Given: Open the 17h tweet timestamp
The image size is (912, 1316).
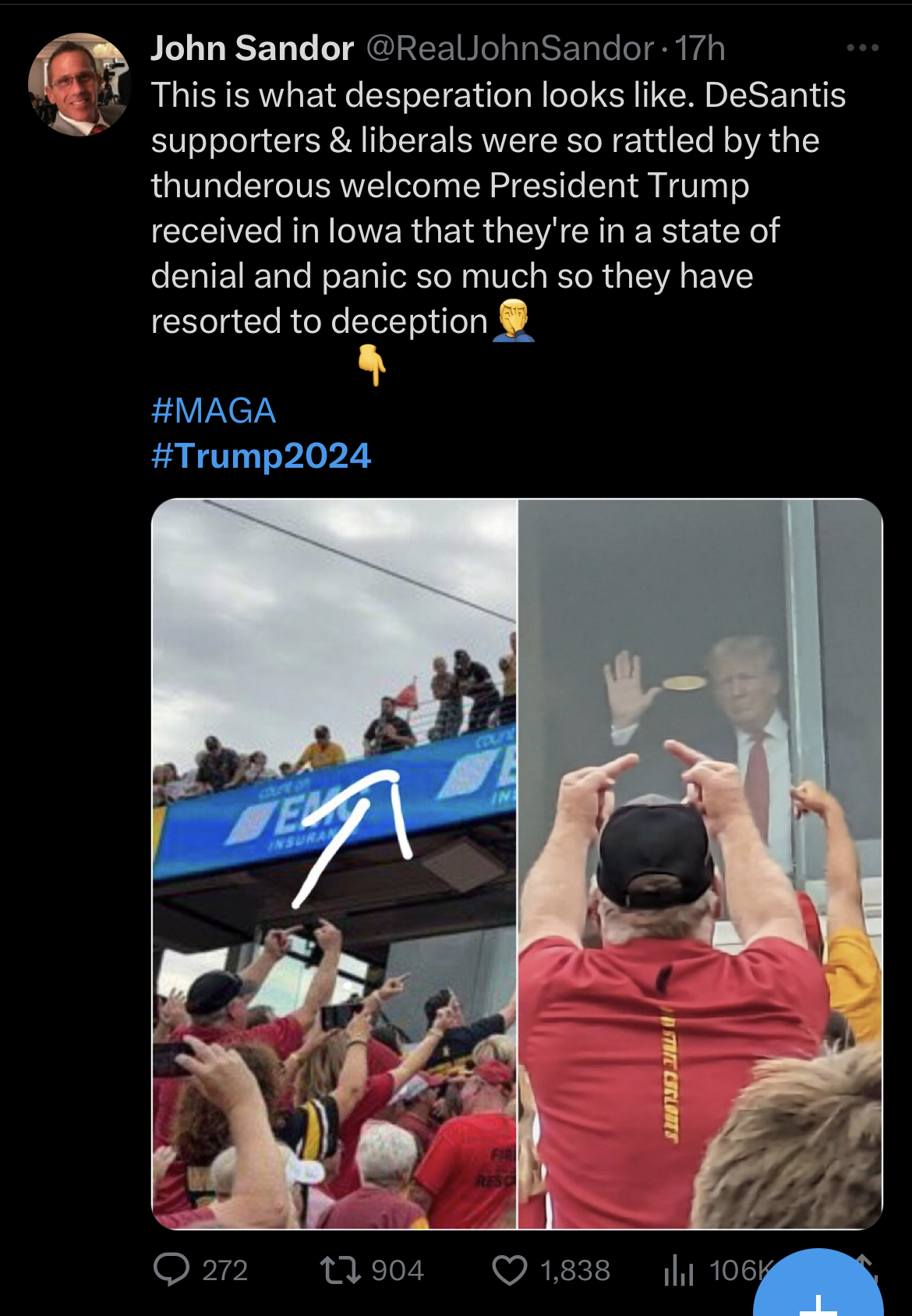Looking at the screenshot, I should pos(699,48).
